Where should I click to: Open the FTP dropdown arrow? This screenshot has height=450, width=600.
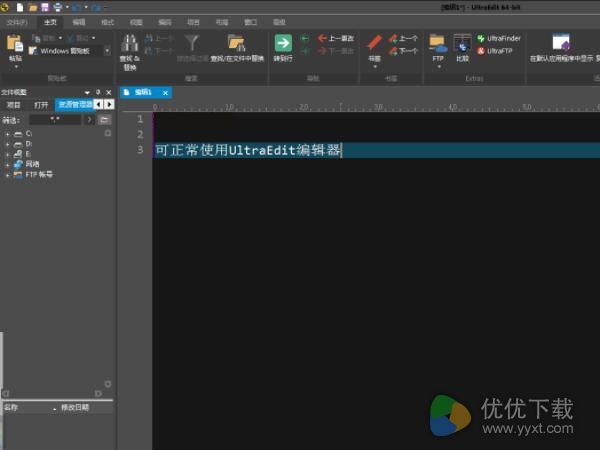[439, 67]
